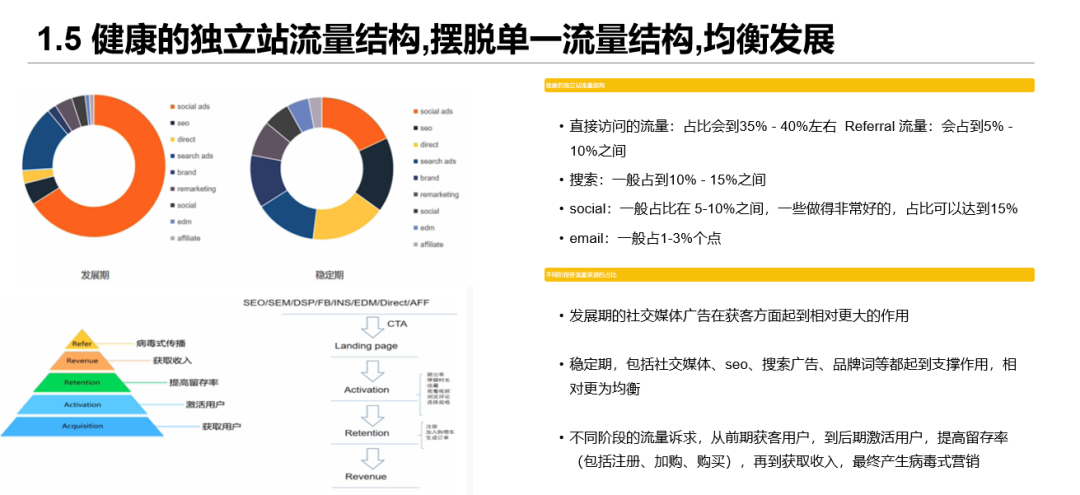1080x495 pixels.
Task: Click the yellow header bar above the 发展期 bullet
Action: [789, 274]
